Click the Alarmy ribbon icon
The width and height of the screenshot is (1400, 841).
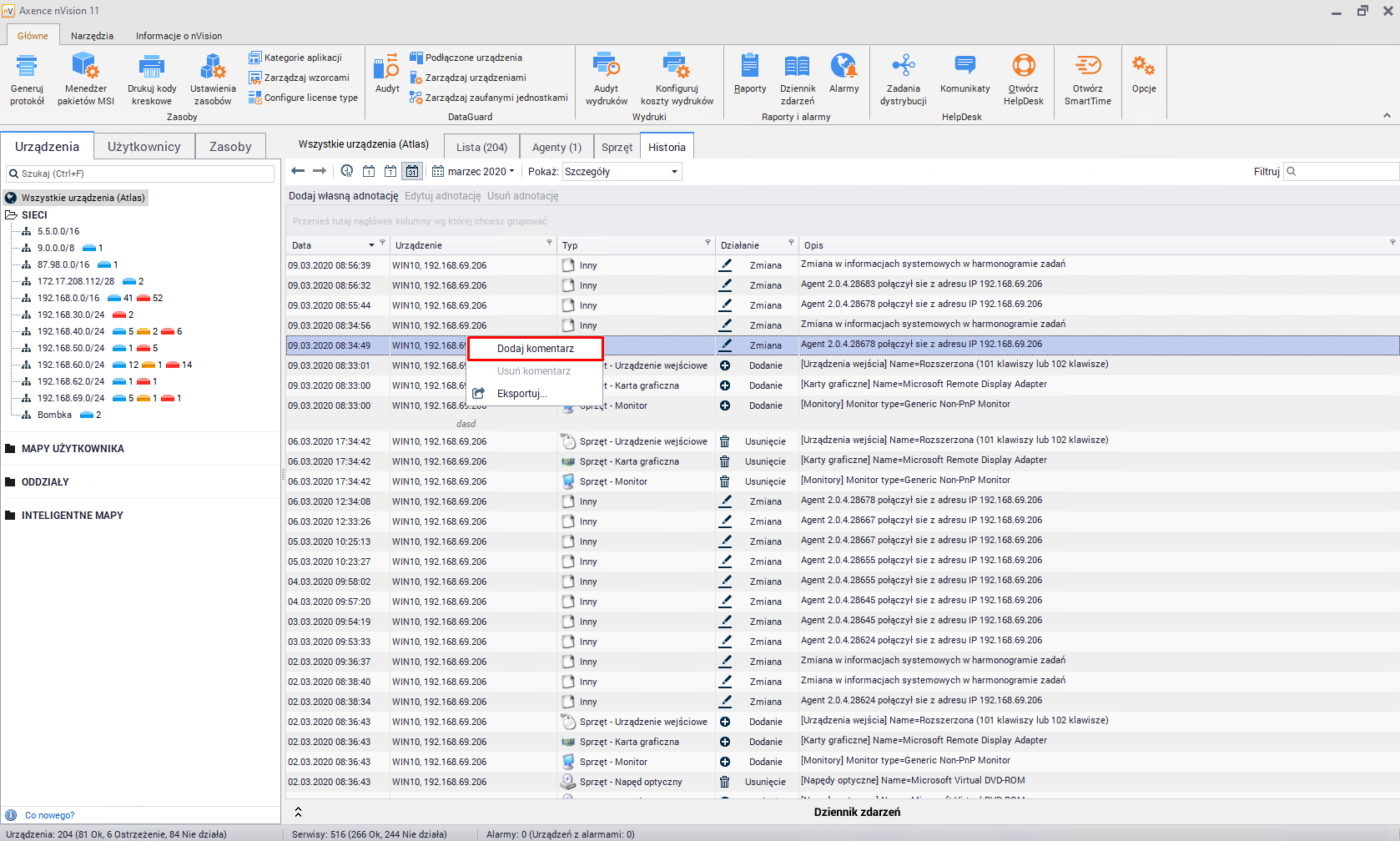844,67
